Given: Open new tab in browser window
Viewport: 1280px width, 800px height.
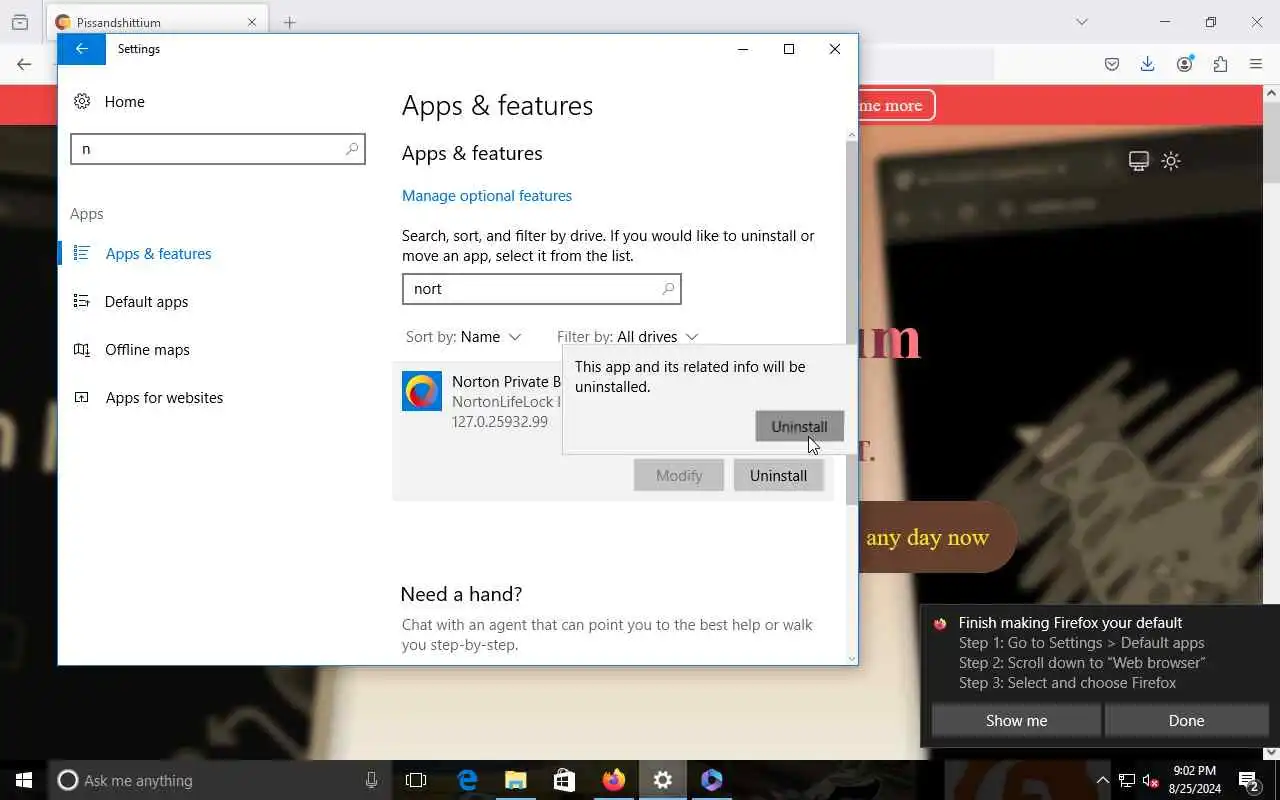Looking at the screenshot, I should (289, 22).
